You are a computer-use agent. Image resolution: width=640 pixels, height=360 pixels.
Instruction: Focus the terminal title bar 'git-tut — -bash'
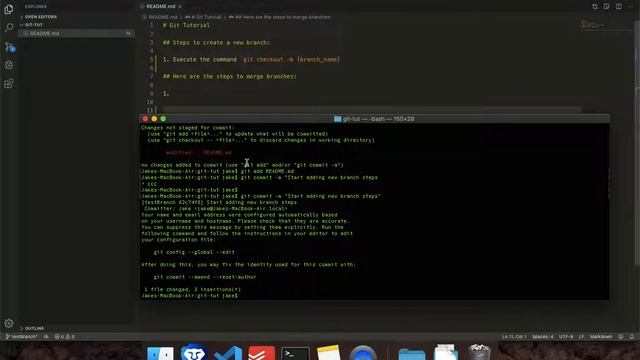[x=374, y=119]
